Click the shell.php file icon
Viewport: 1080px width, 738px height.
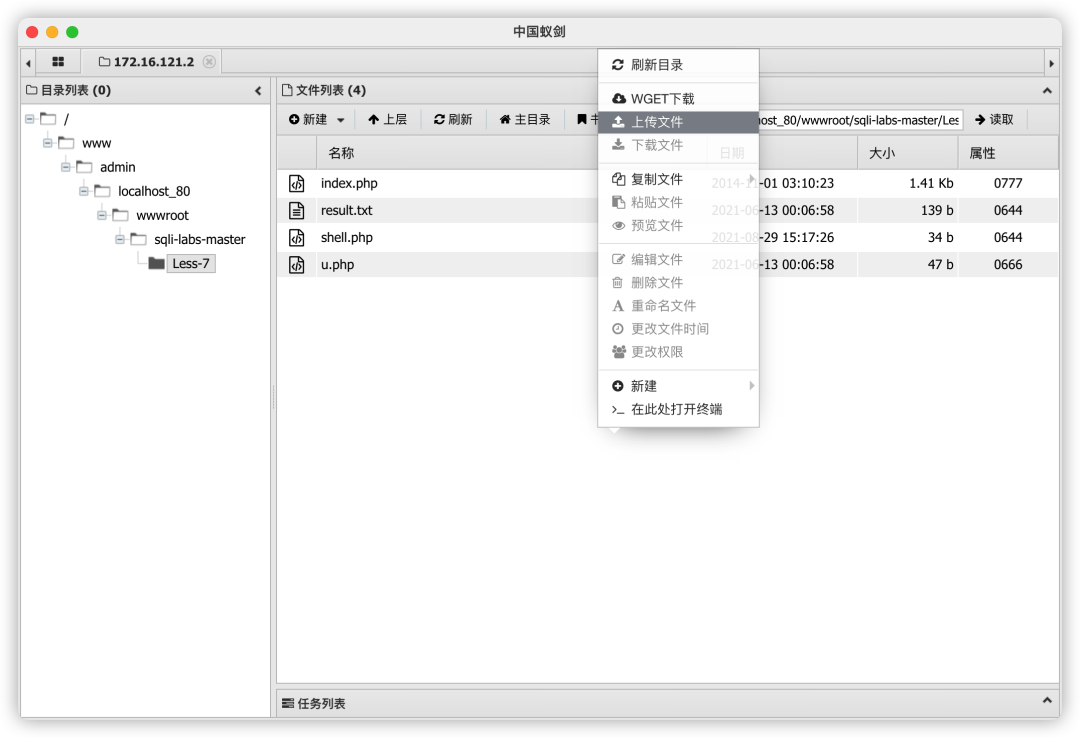point(296,238)
